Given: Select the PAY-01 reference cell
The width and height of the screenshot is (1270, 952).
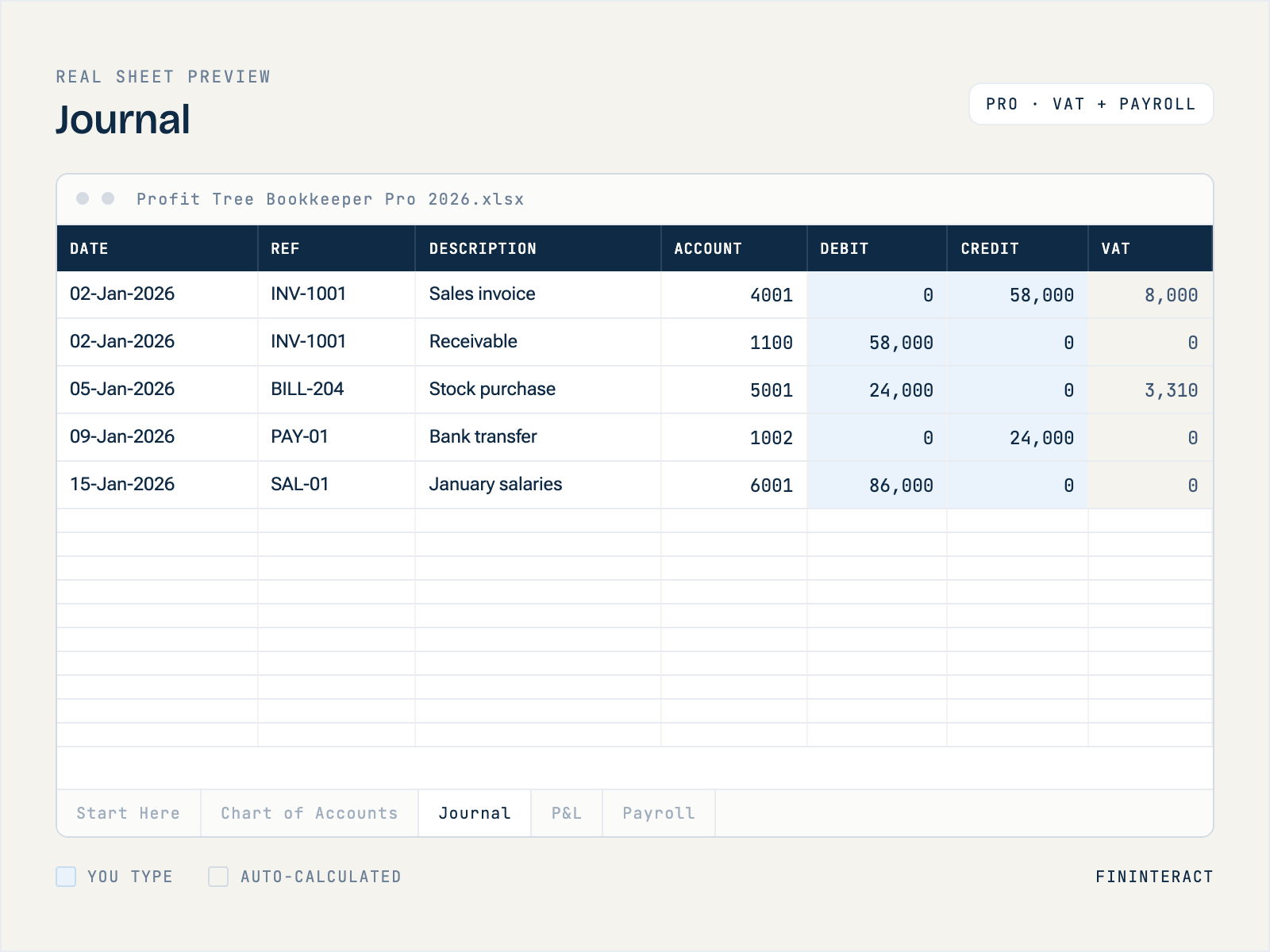Looking at the screenshot, I should (337, 437).
